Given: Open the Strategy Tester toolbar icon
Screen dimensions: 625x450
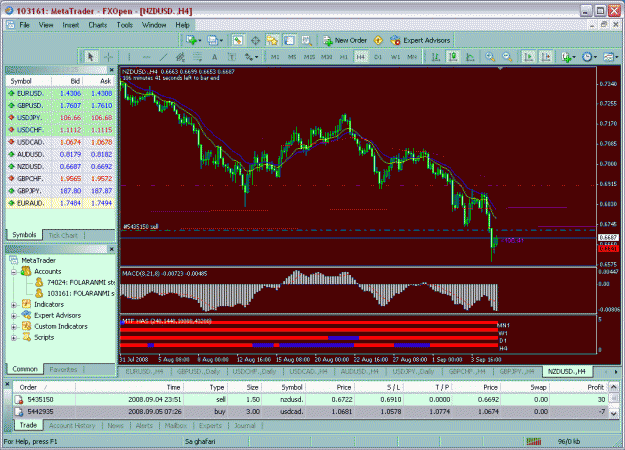Looking at the screenshot, I should [306, 40].
